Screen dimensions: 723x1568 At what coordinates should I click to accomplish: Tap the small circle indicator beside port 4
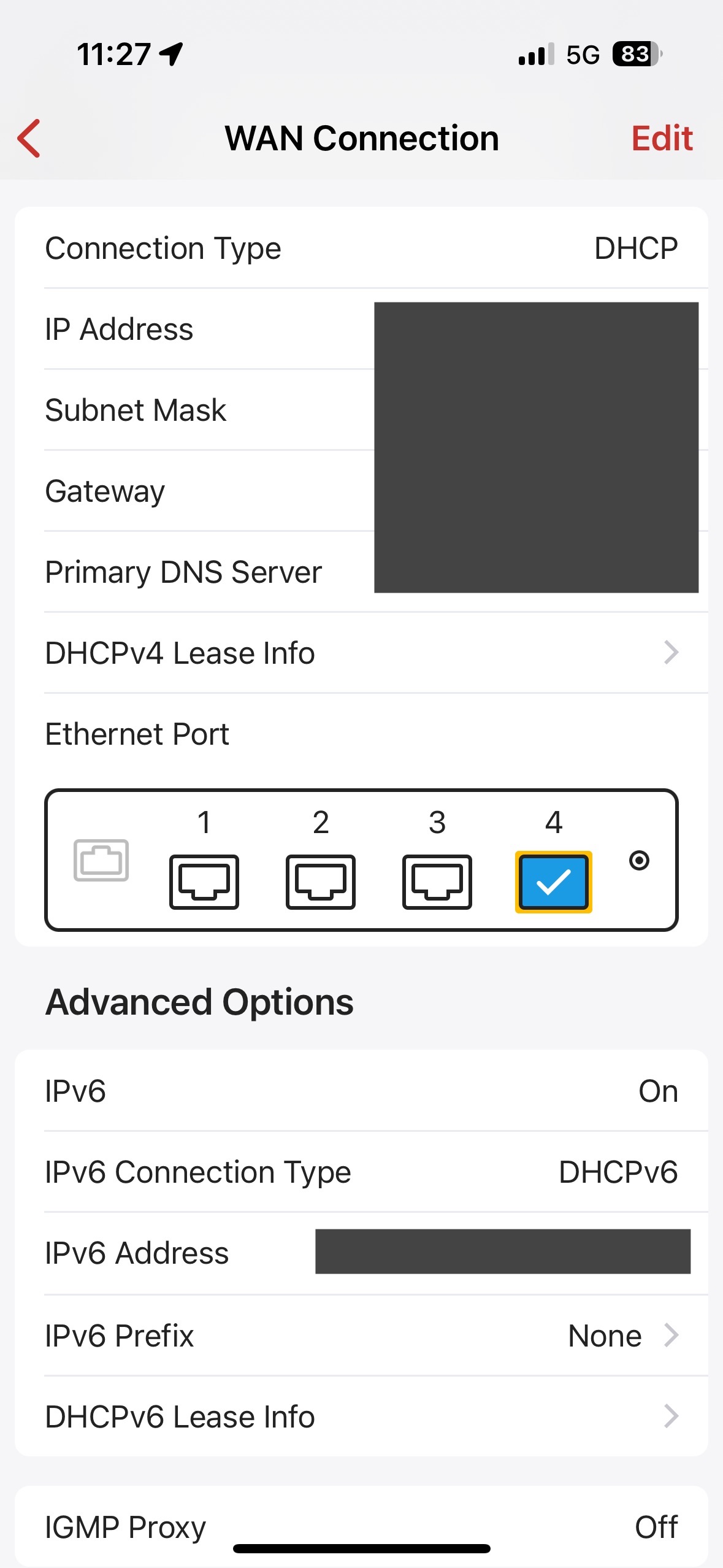(x=639, y=860)
